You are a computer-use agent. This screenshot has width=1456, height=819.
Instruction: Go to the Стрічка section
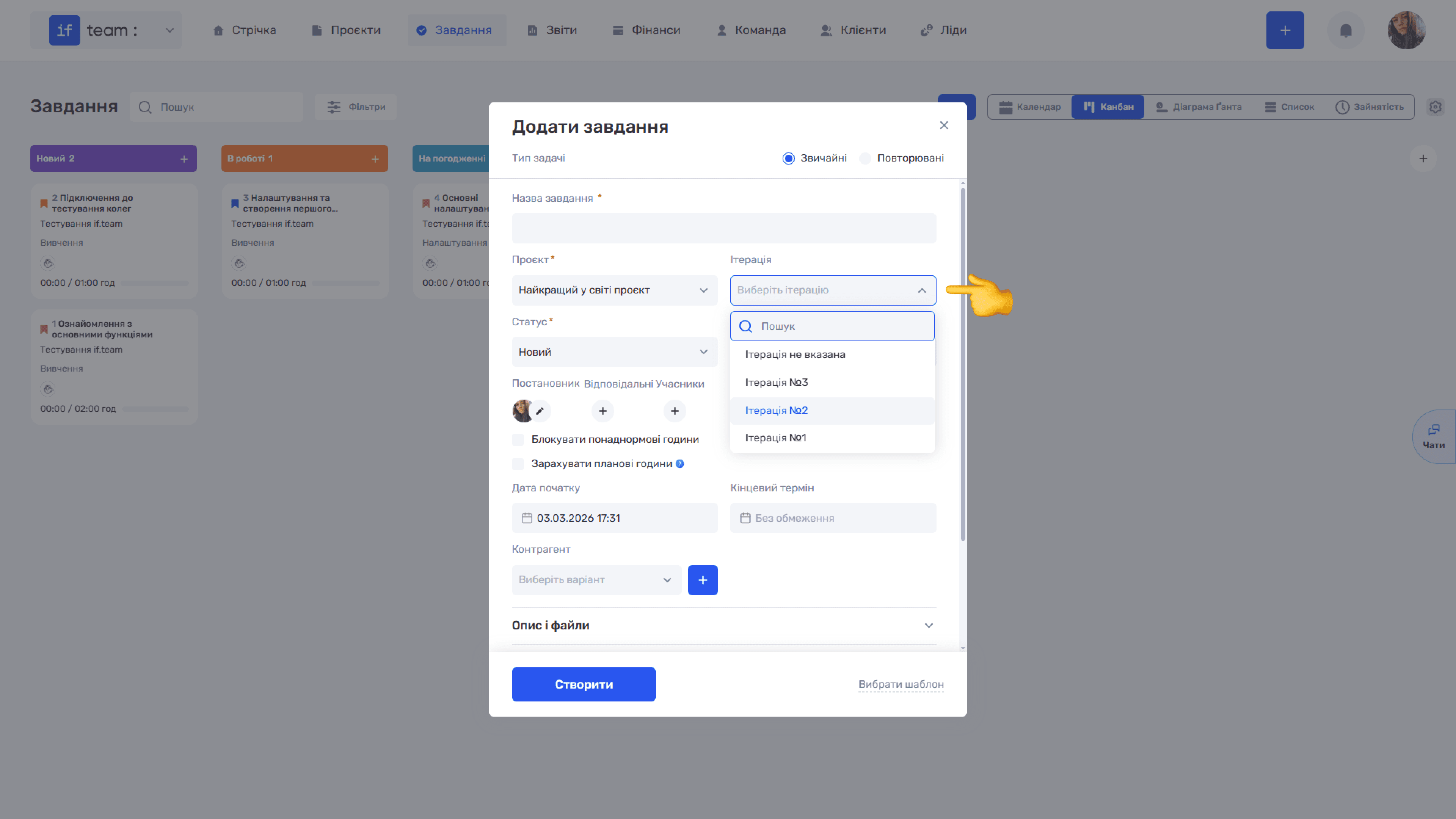coord(245,30)
